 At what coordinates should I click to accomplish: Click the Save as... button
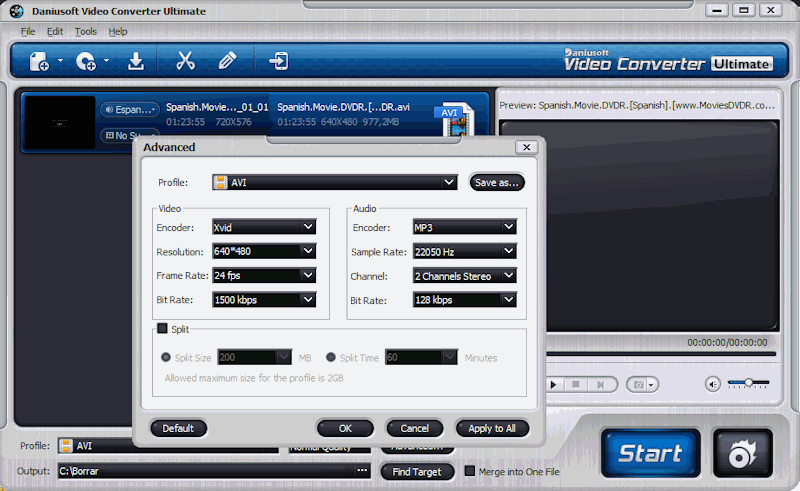(496, 182)
